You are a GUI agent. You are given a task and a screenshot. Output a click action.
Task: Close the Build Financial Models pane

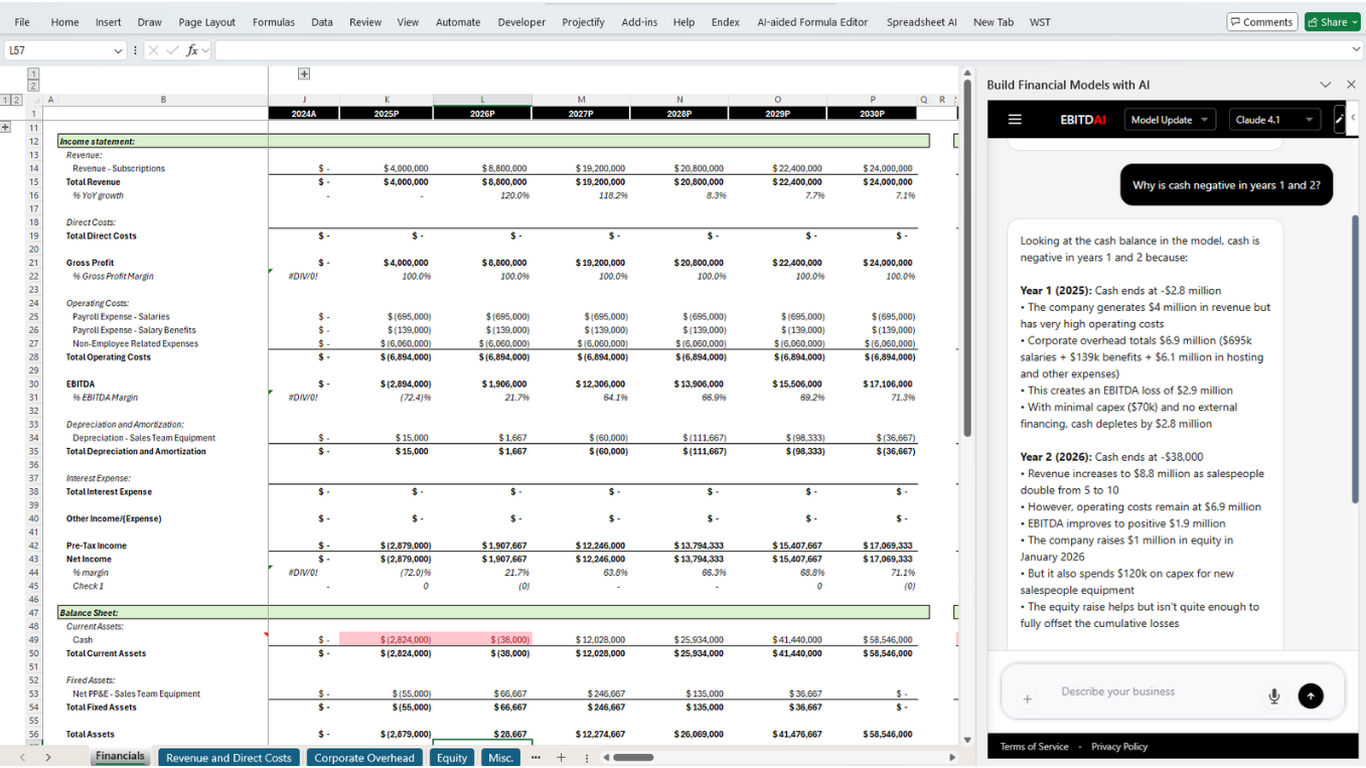click(1351, 85)
